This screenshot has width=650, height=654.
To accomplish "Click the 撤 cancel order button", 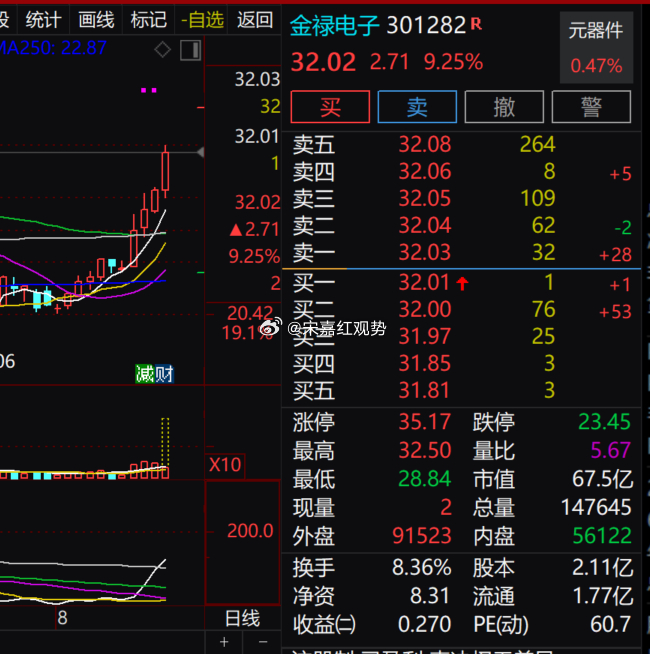I will [x=504, y=107].
